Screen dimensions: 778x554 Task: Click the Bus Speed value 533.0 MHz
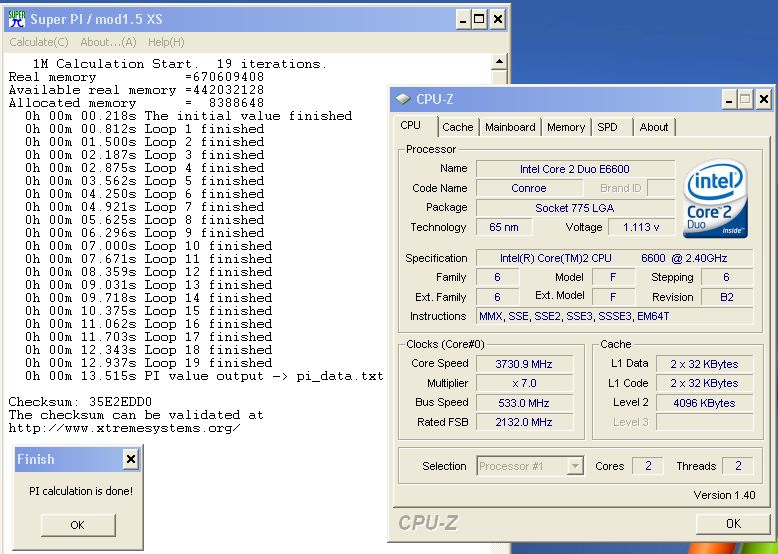(x=524, y=403)
